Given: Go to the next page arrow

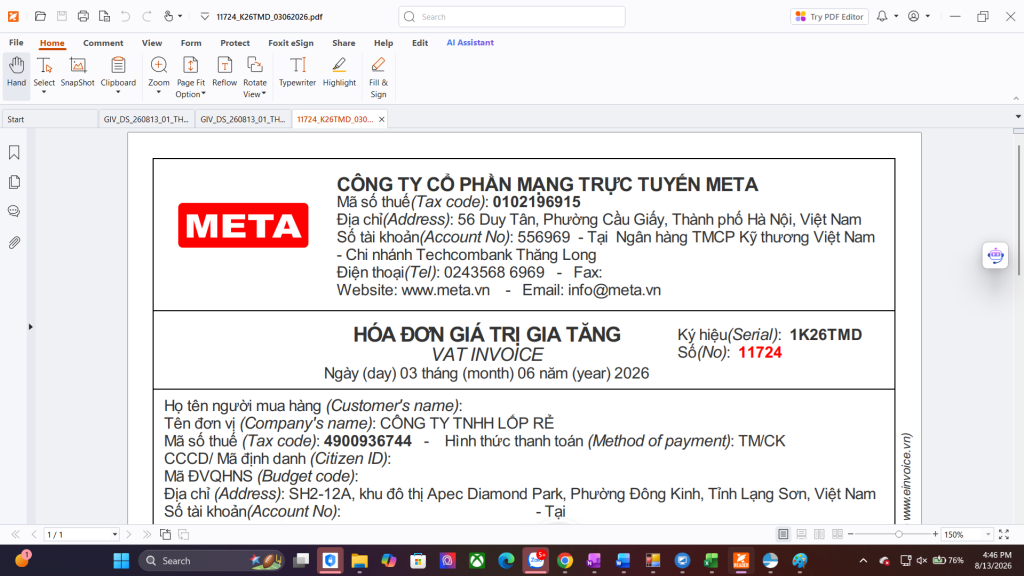Looking at the screenshot, I should (129, 534).
